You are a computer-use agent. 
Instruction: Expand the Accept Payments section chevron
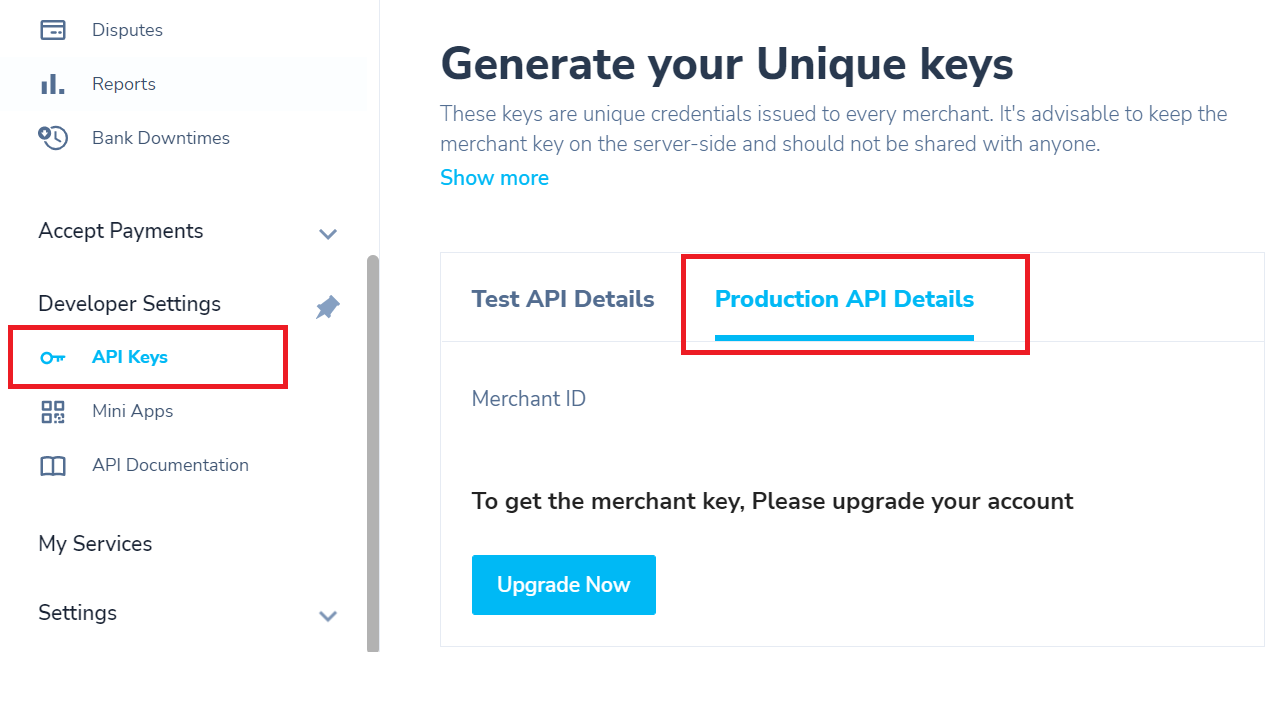pos(327,234)
